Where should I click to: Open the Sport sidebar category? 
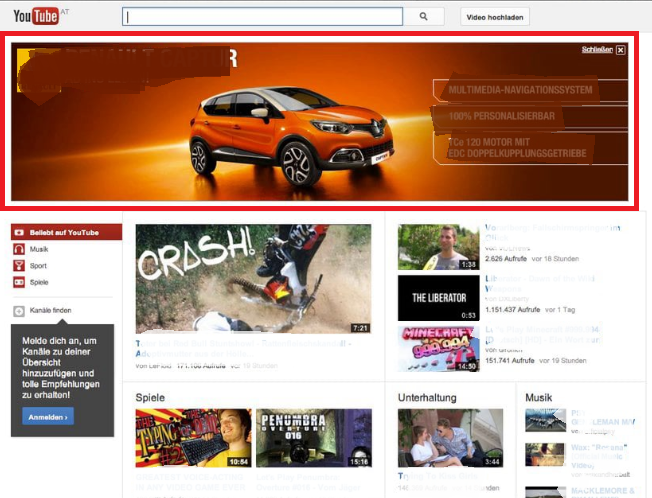click(x=38, y=266)
